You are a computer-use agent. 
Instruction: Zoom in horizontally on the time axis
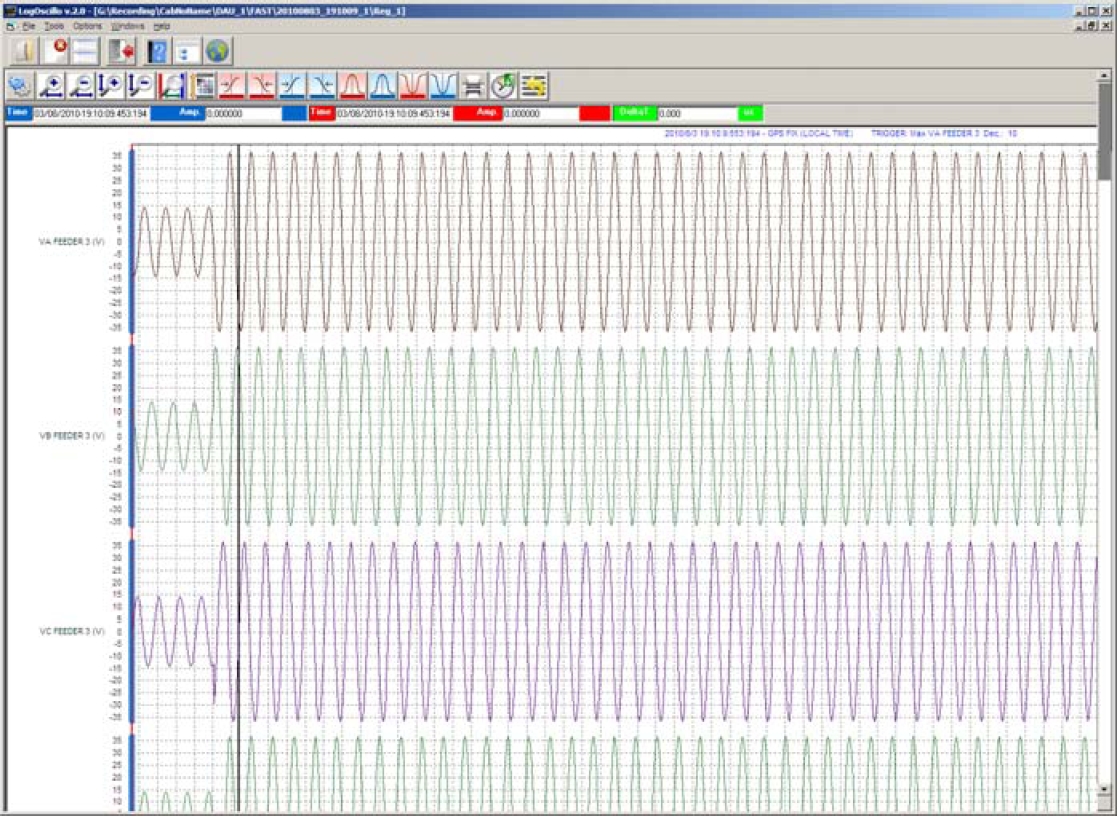coord(51,86)
